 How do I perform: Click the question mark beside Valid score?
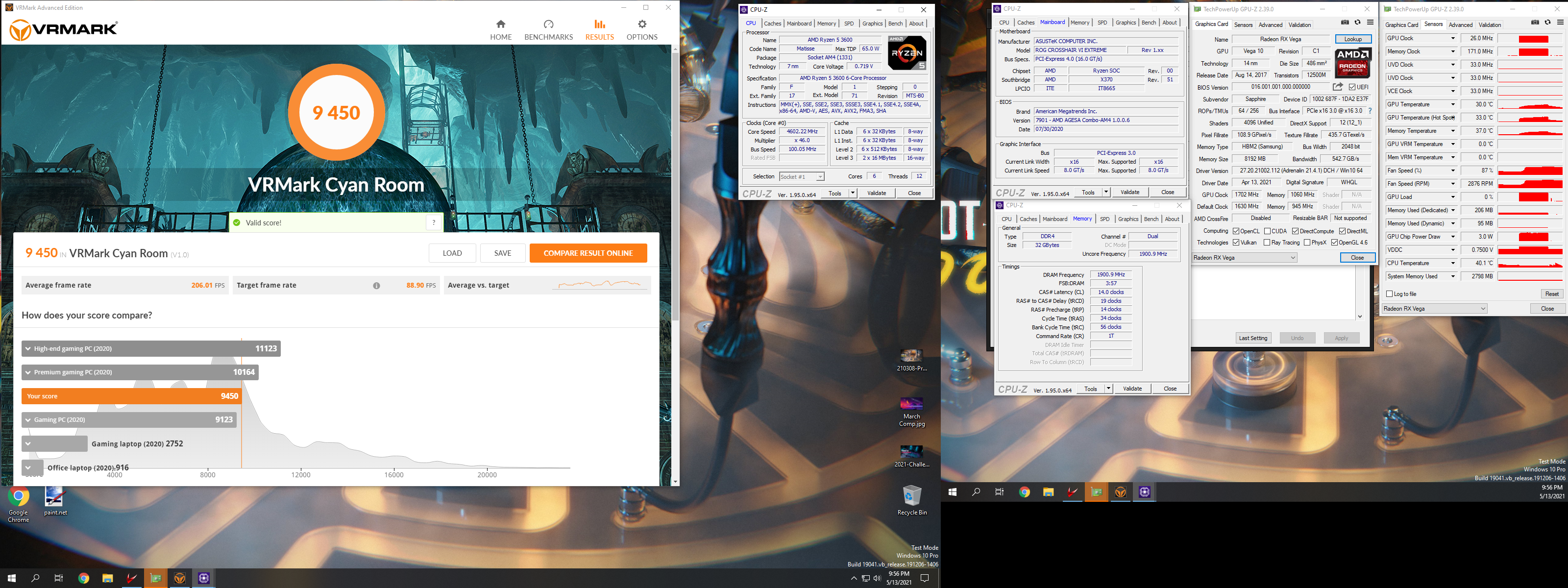click(433, 223)
